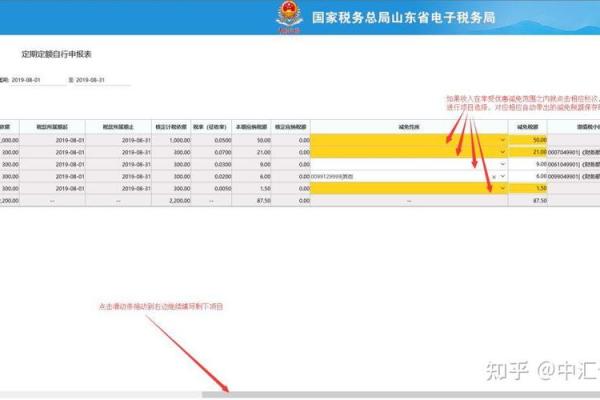Screen dimensions: 600x400
Task: Click the 减免税额 cell showing 6.00
Action: click(x=528, y=176)
